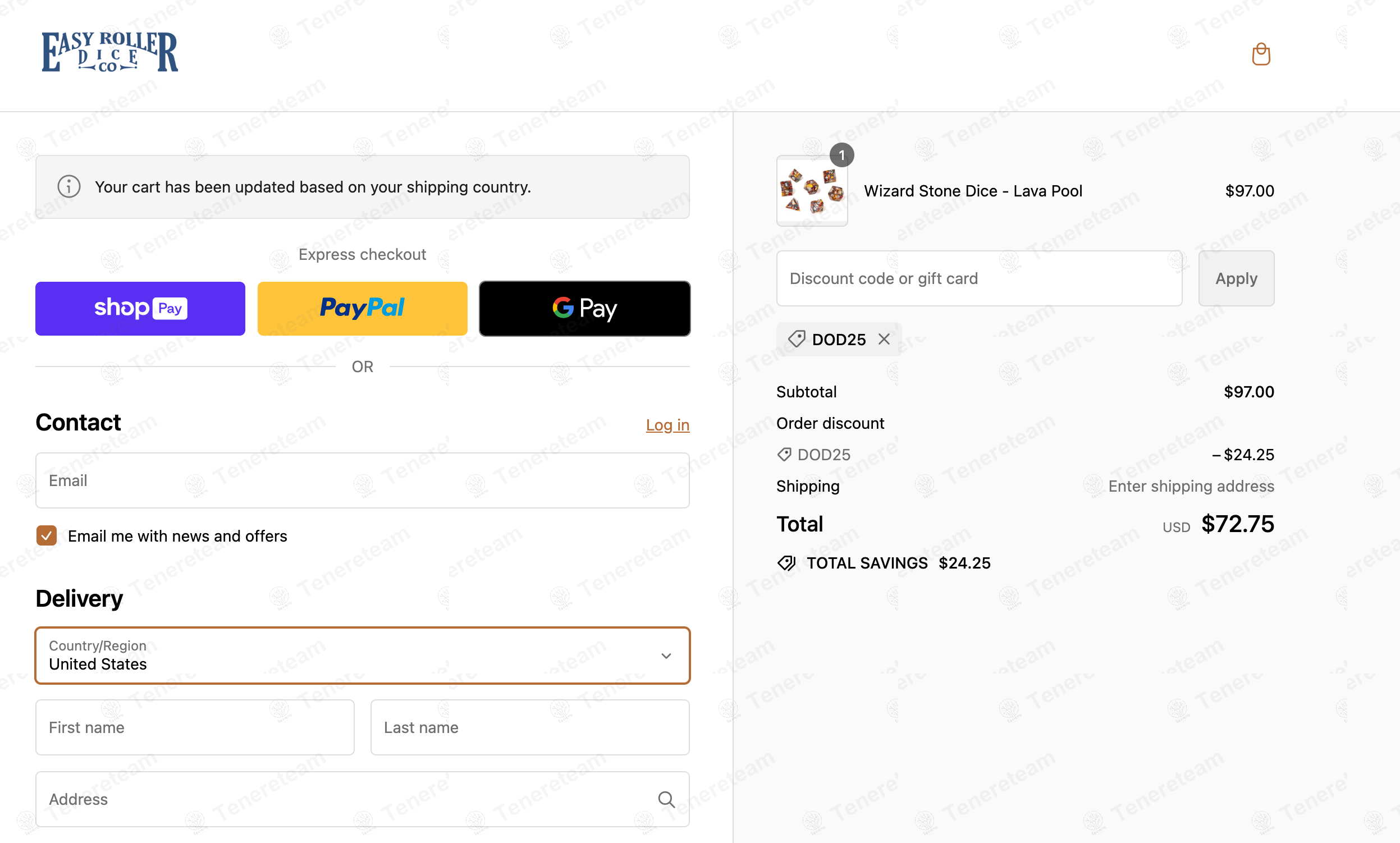This screenshot has width=1400, height=843.
Task: Check out with PayPal
Action: pyautogui.click(x=362, y=308)
